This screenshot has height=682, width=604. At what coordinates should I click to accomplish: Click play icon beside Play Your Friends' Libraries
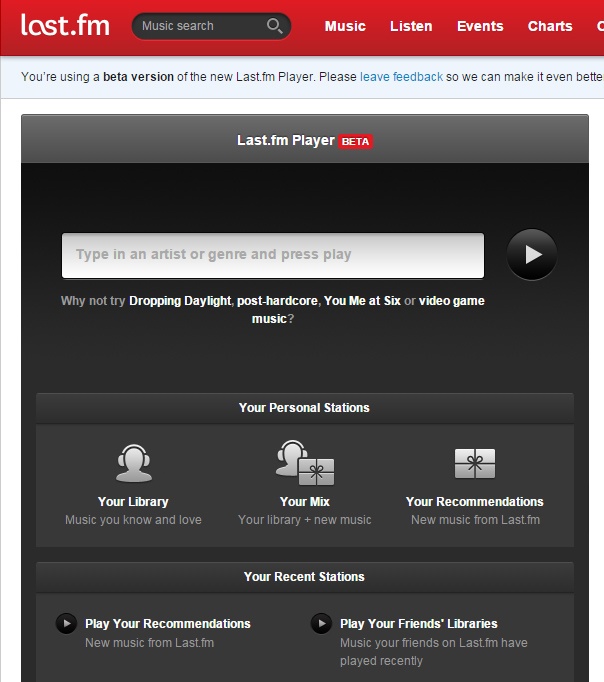321,623
